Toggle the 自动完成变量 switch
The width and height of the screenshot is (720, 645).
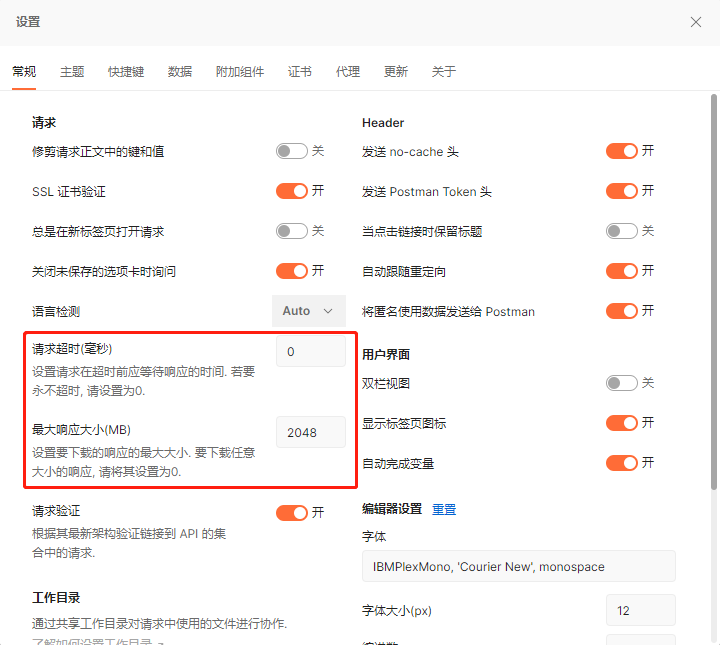coord(622,463)
